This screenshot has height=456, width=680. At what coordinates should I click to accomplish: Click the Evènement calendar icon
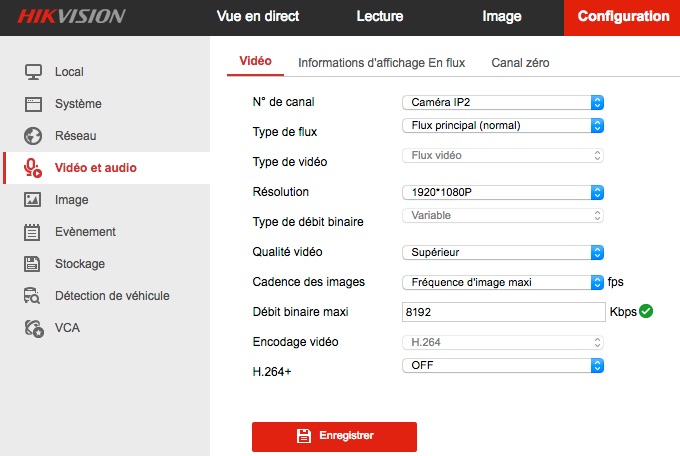point(33,232)
